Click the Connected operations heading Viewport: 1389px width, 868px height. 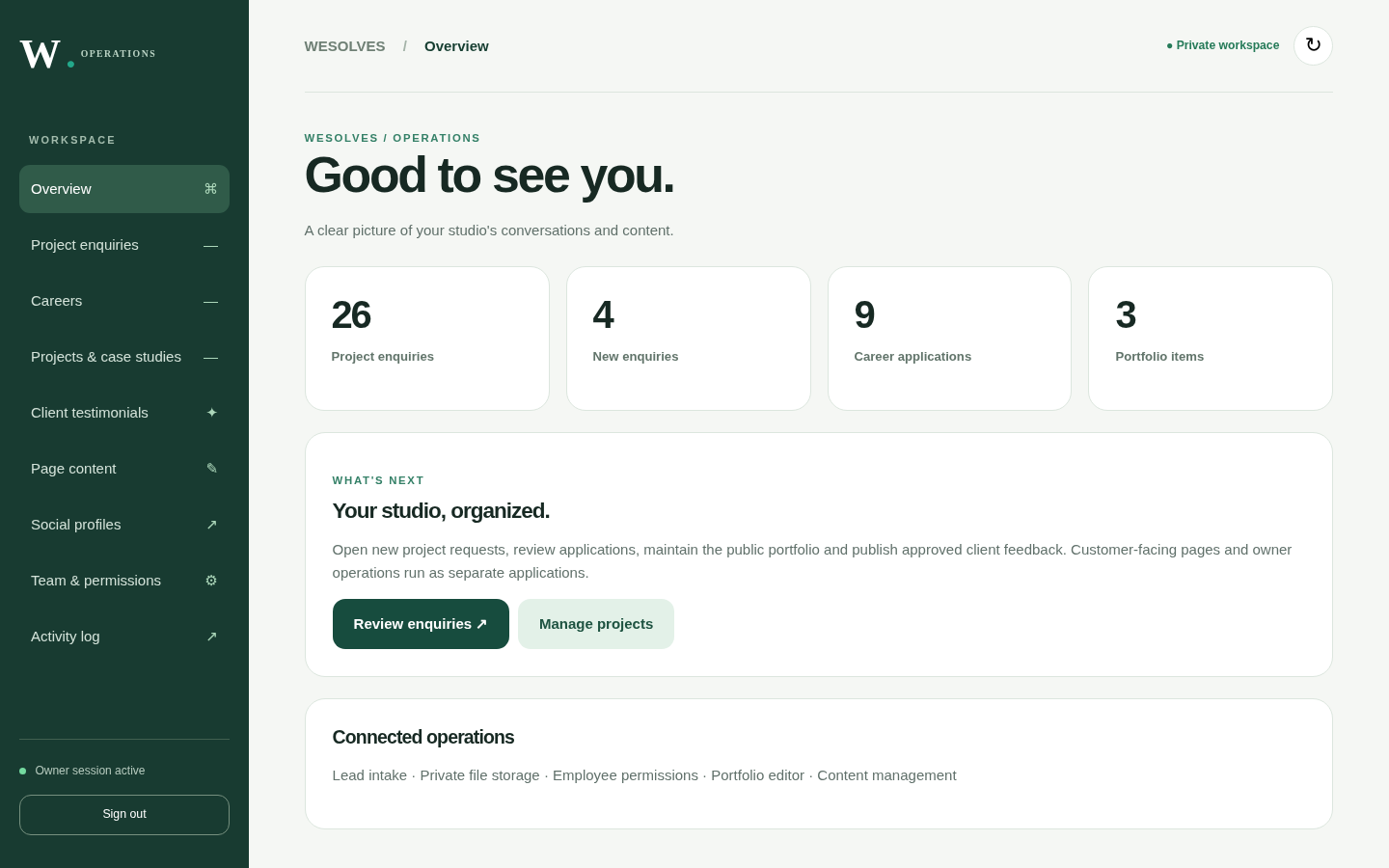(423, 738)
